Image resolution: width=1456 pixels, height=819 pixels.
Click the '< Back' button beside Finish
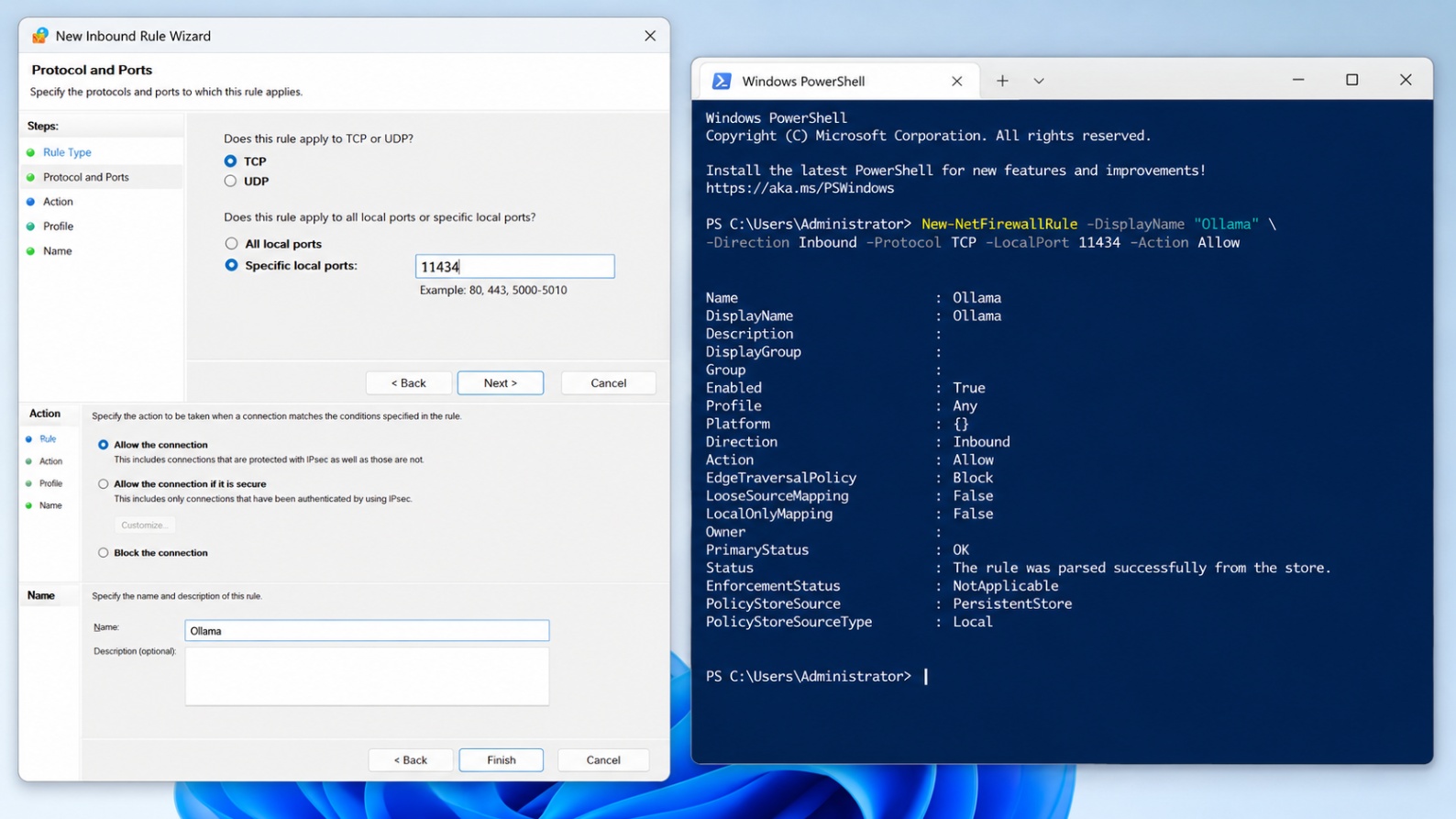[411, 760]
